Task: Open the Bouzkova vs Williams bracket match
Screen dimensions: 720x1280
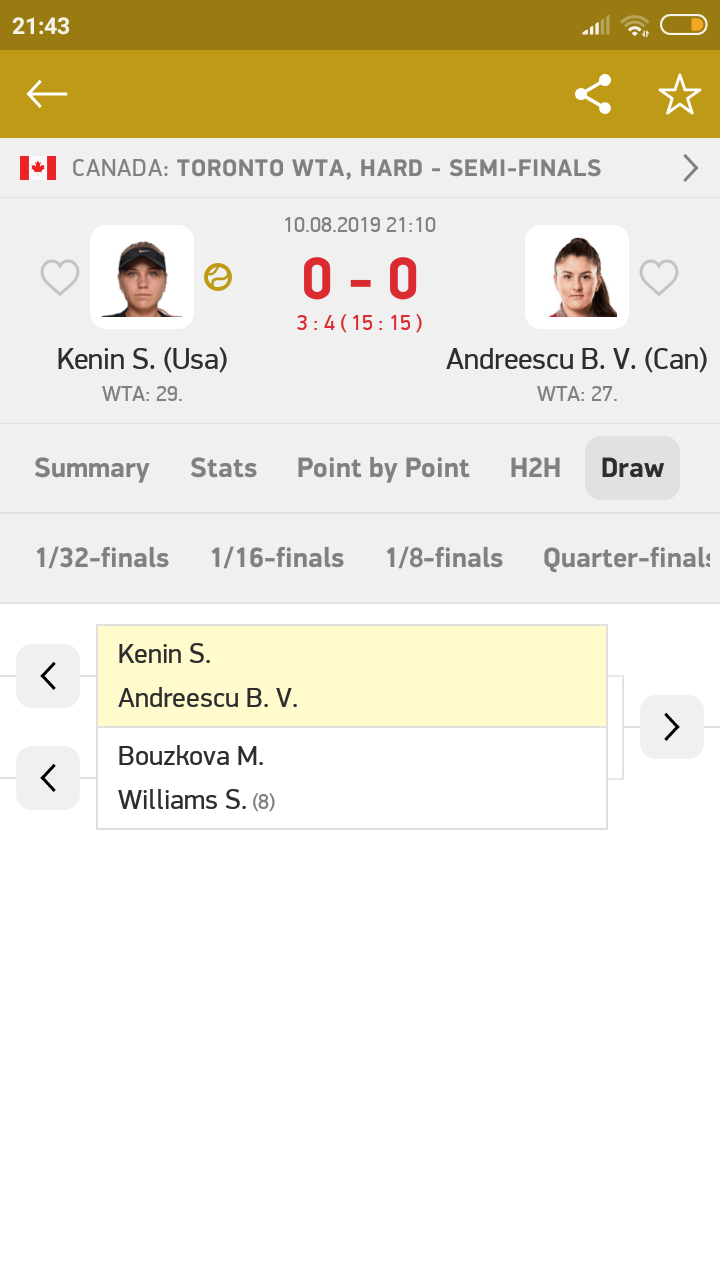Action: (x=351, y=778)
